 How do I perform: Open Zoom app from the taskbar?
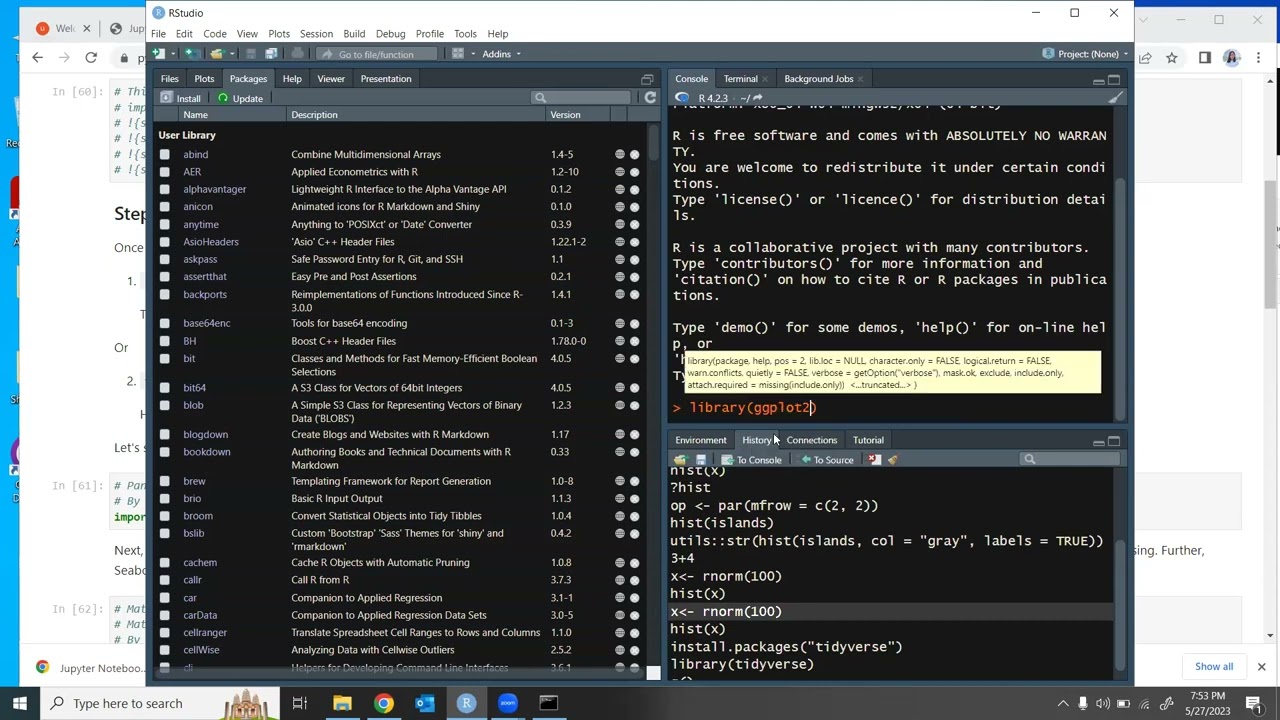[x=507, y=703]
